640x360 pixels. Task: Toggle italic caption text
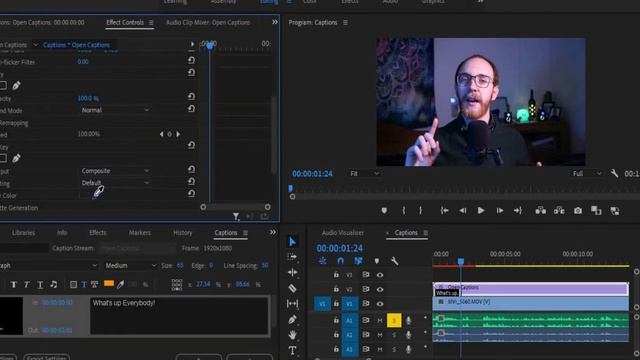click(x=27, y=284)
